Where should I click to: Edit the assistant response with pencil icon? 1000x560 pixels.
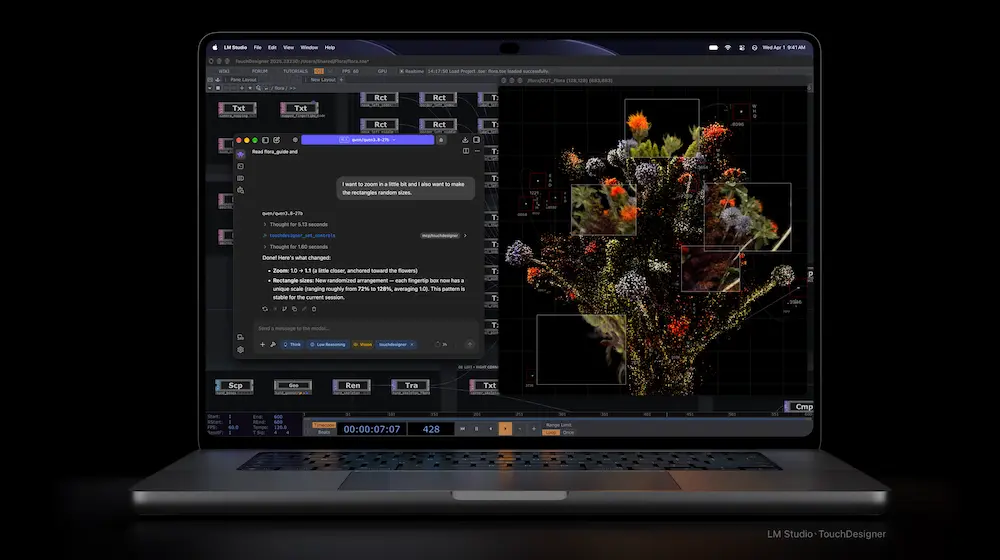pos(304,309)
